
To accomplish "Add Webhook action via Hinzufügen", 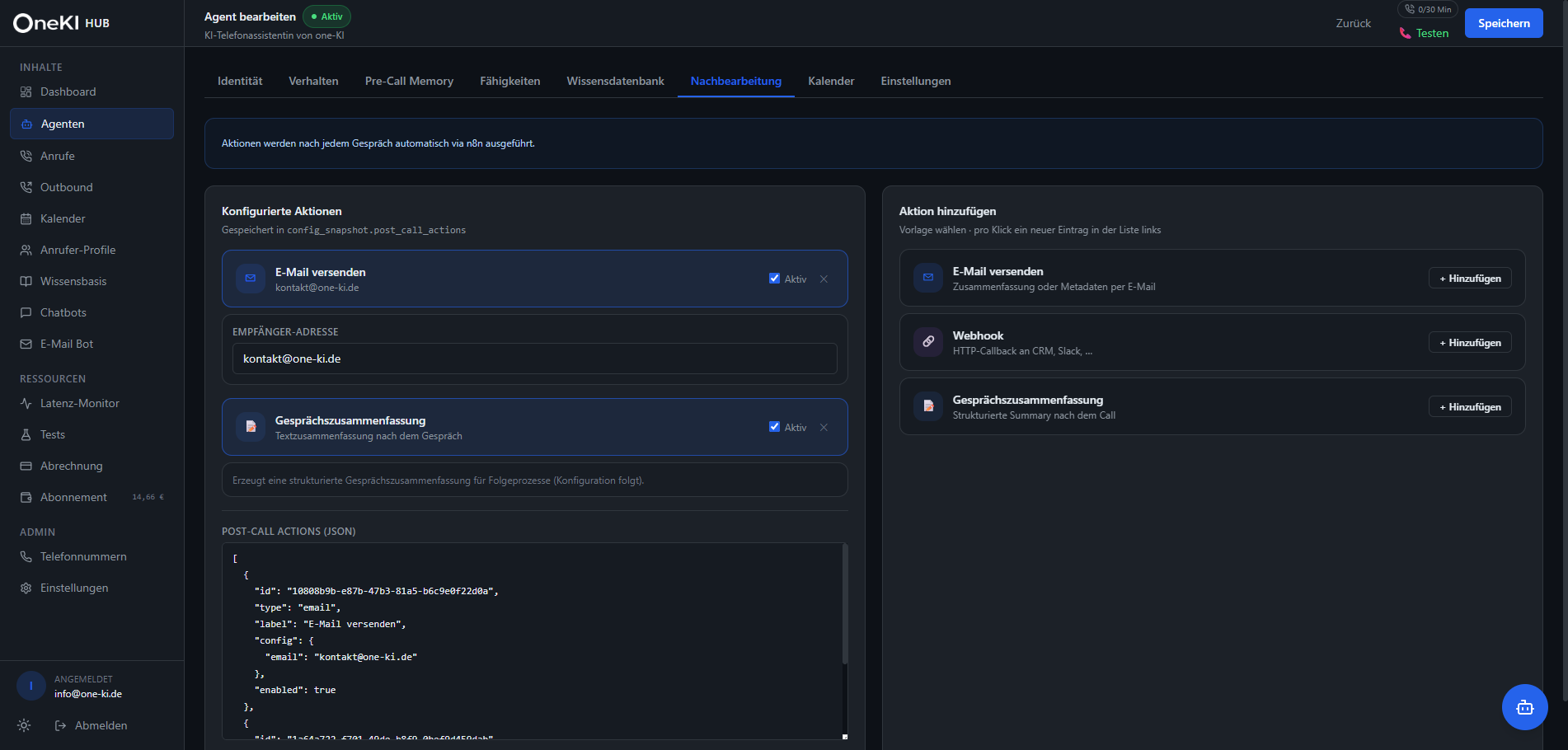I will (1470, 343).
